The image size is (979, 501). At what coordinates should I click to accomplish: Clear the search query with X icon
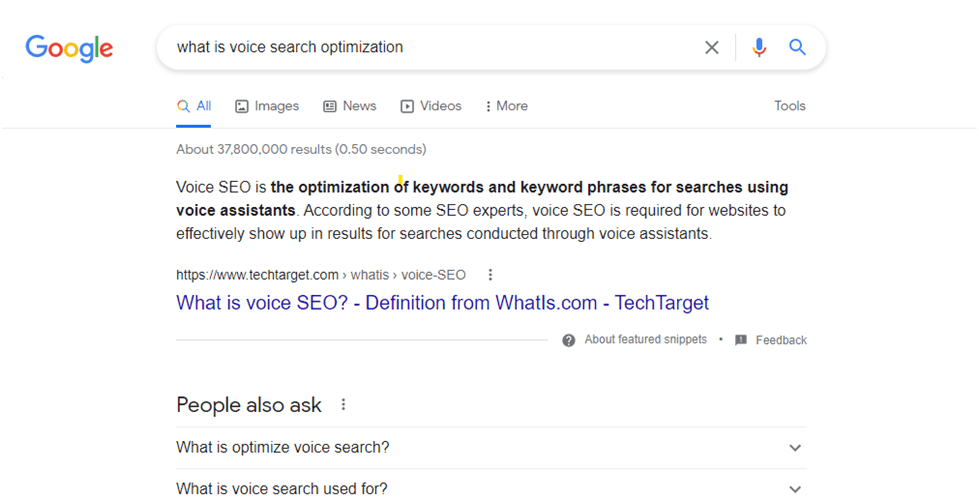pos(712,47)
